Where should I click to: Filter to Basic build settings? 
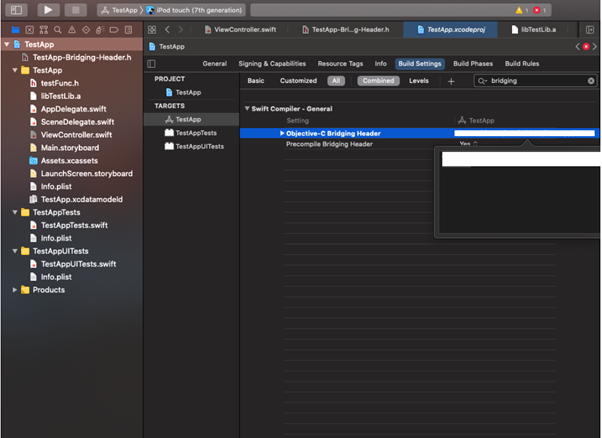click(256, 81)
